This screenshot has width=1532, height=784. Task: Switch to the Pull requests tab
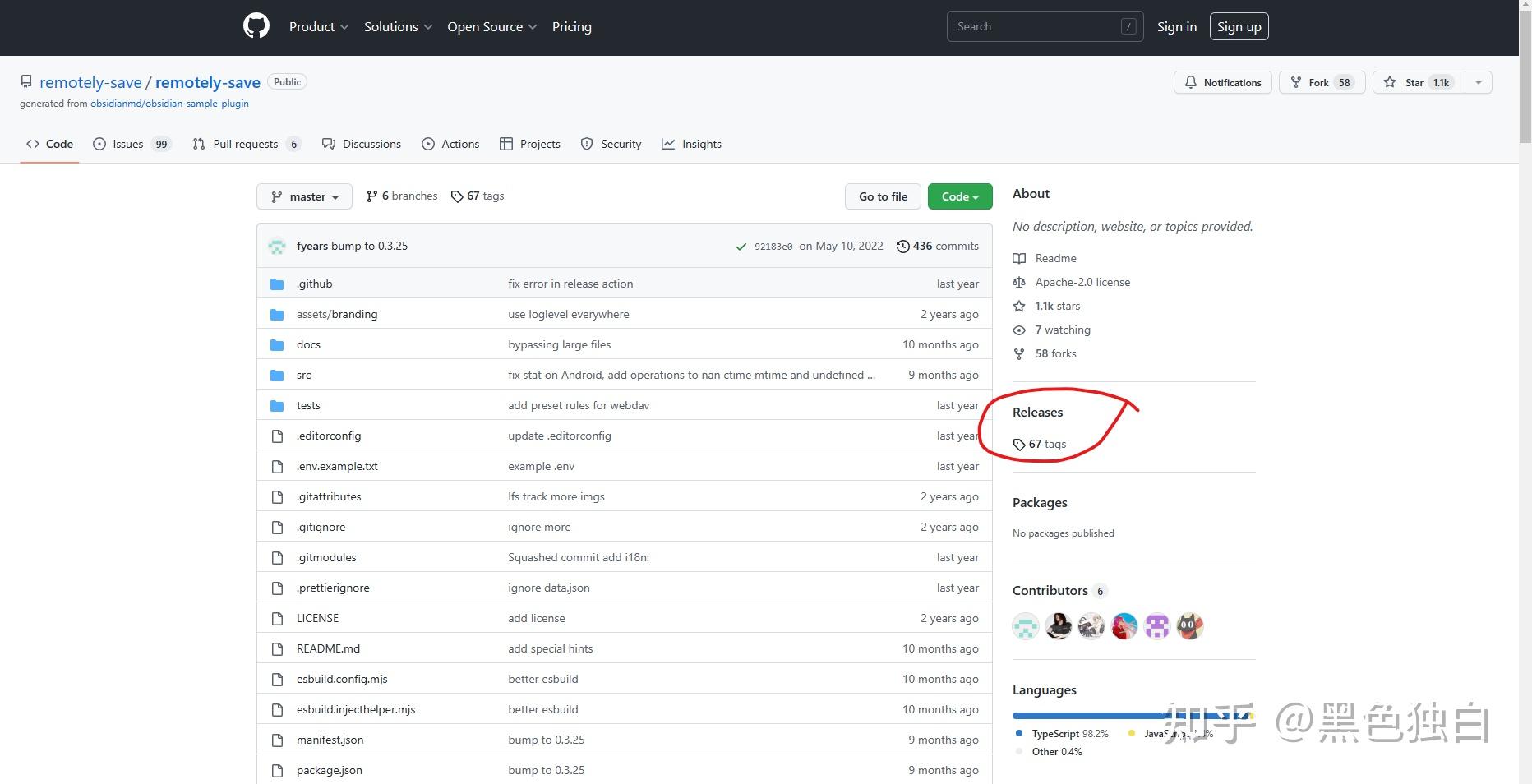click(x=247, y=144)
